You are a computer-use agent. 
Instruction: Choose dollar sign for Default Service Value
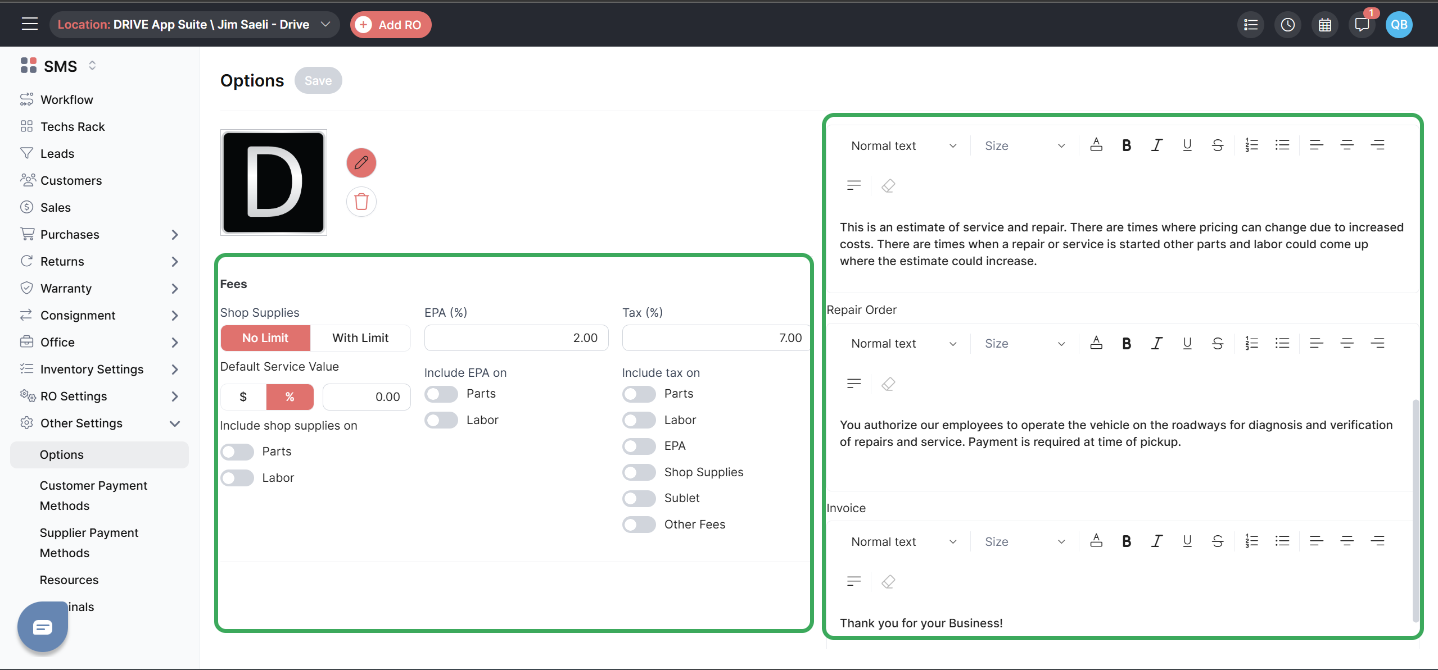[x=243, y=397]
